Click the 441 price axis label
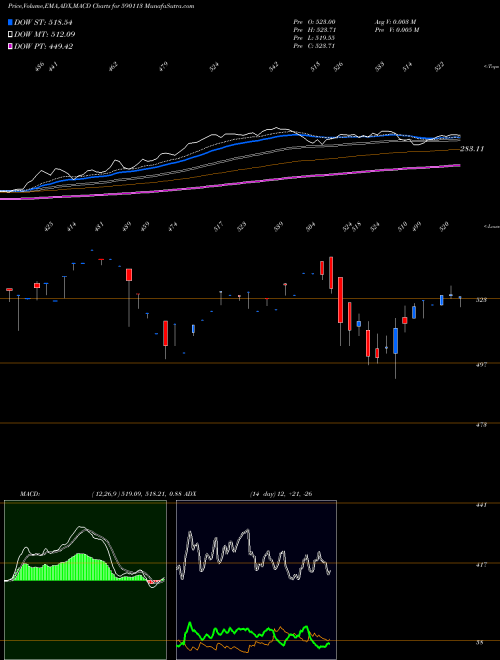The width and height of the screenshot is (500, 660). click(481, 505)
